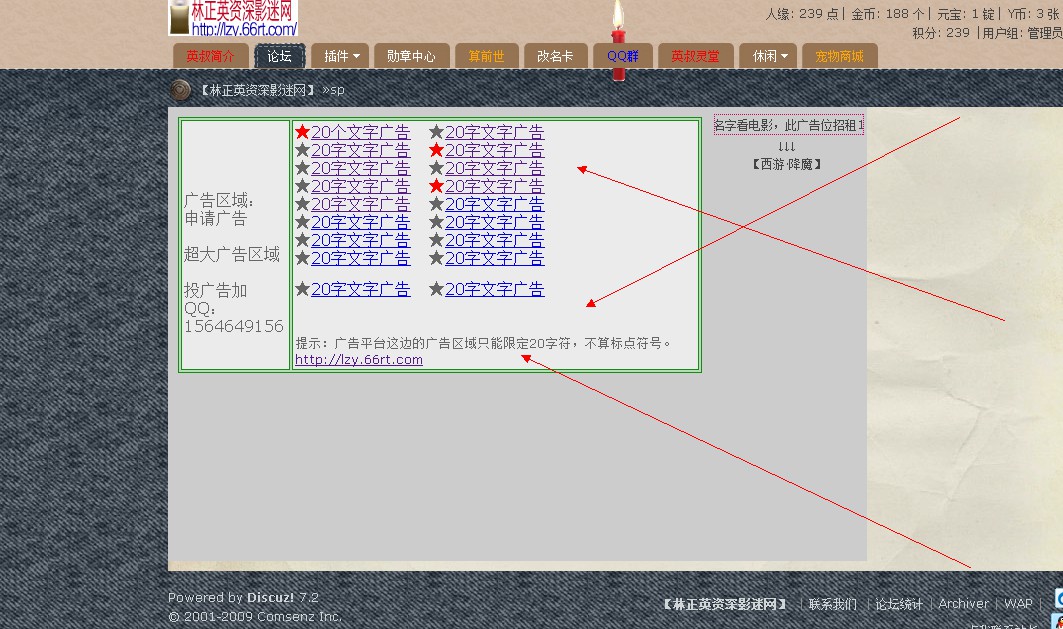Open the 勋章中心 page
This screenshot has height=629, width=1063.
click(412, 56)
